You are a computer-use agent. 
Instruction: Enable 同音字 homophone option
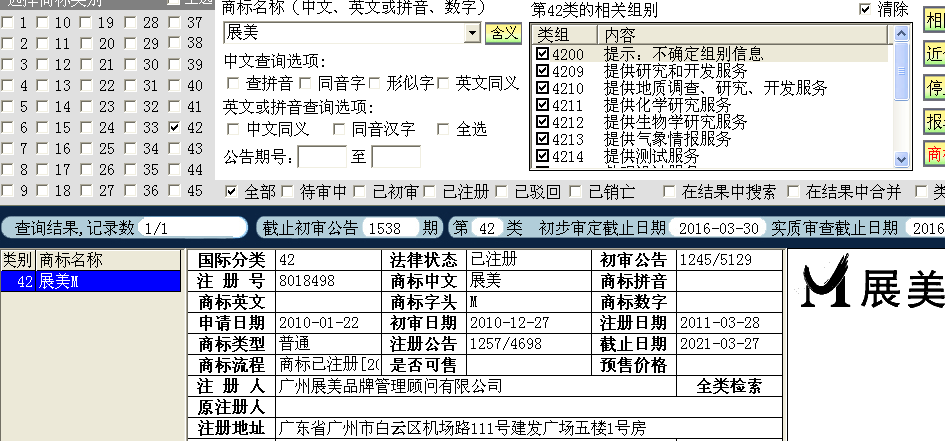[305, 83]
